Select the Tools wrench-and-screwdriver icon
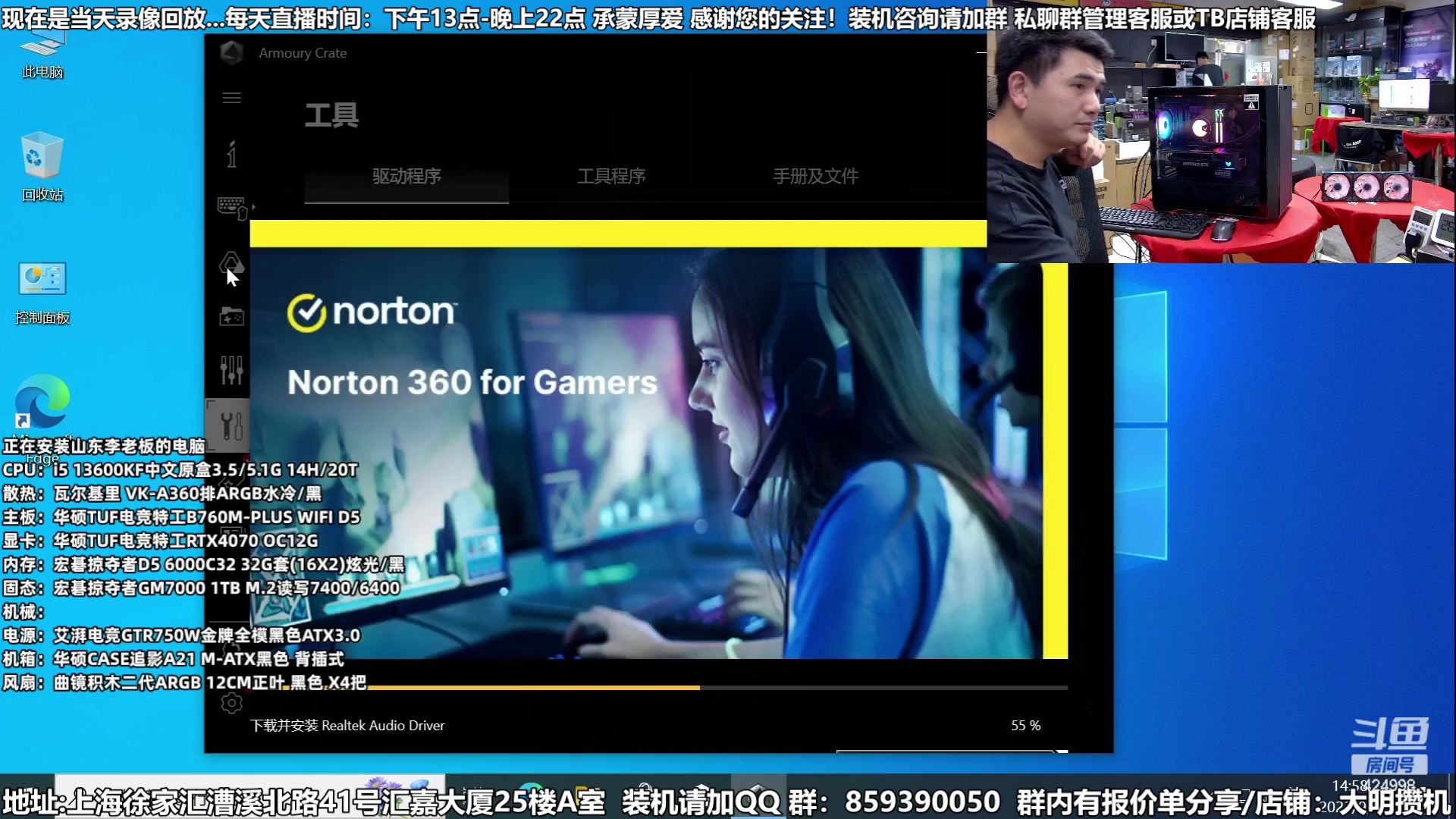The image size is (1456, 819). 231,425
